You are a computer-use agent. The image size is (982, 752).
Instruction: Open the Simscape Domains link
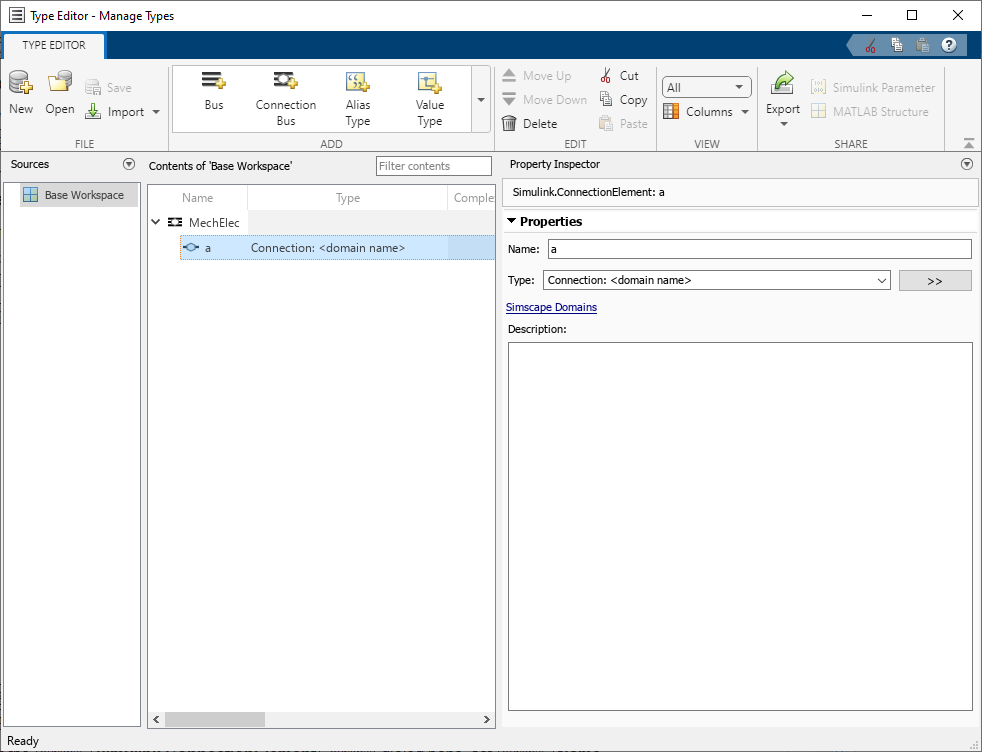coord(551,307)
